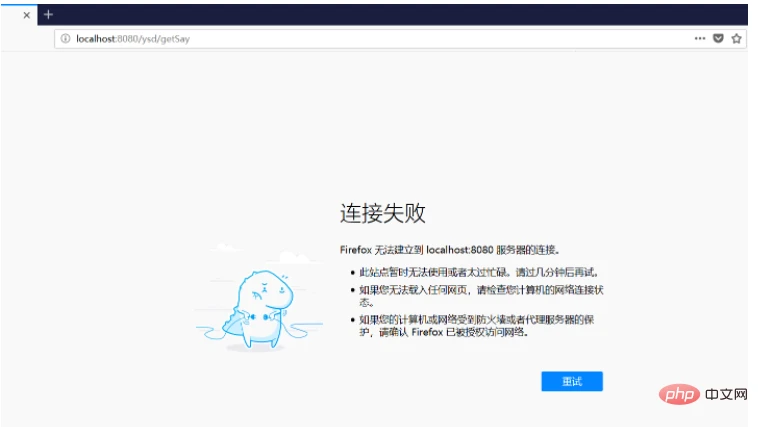The width and height of the screenshot is (758, 427).
Task: Click the 连接失败 heading text
Action: 382,213
